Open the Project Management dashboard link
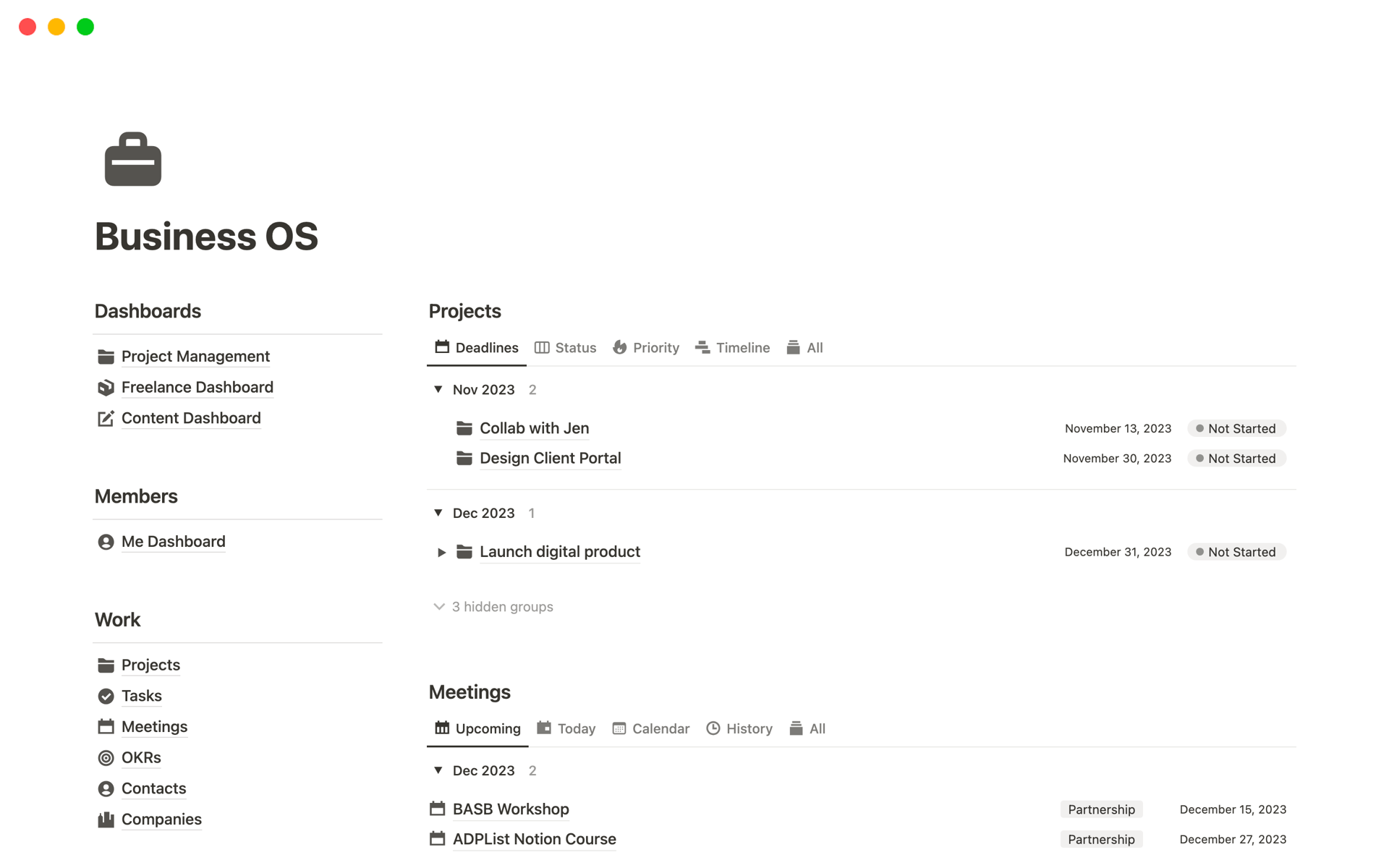1389x868 pixels. pyautogui.click(x=195, y=357)
